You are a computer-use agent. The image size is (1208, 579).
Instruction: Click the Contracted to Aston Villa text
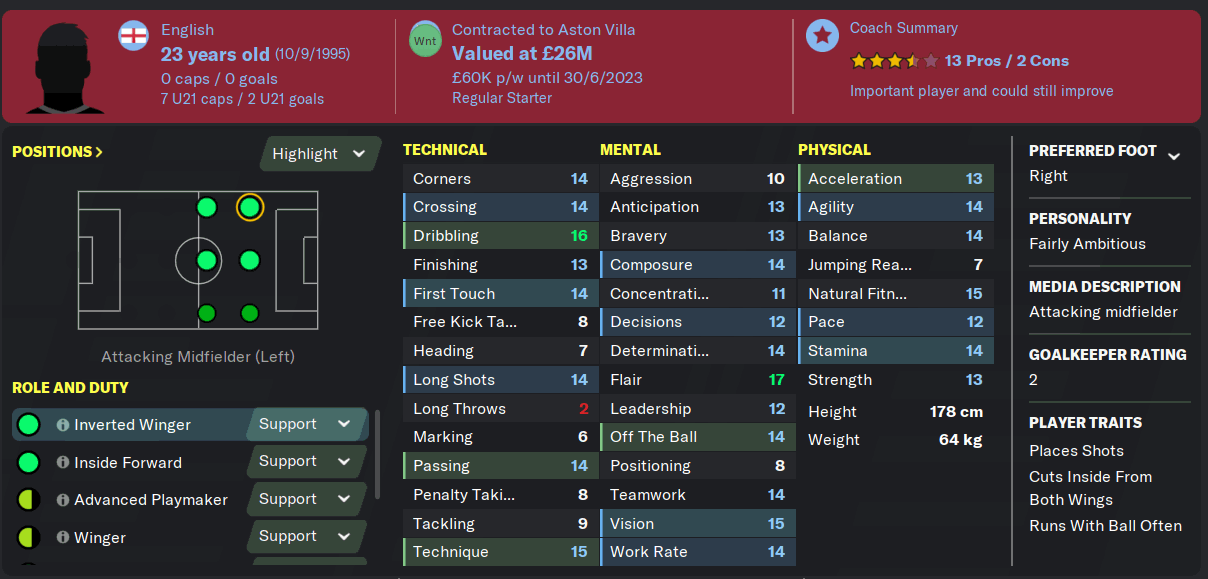click(x=544, y=30)
